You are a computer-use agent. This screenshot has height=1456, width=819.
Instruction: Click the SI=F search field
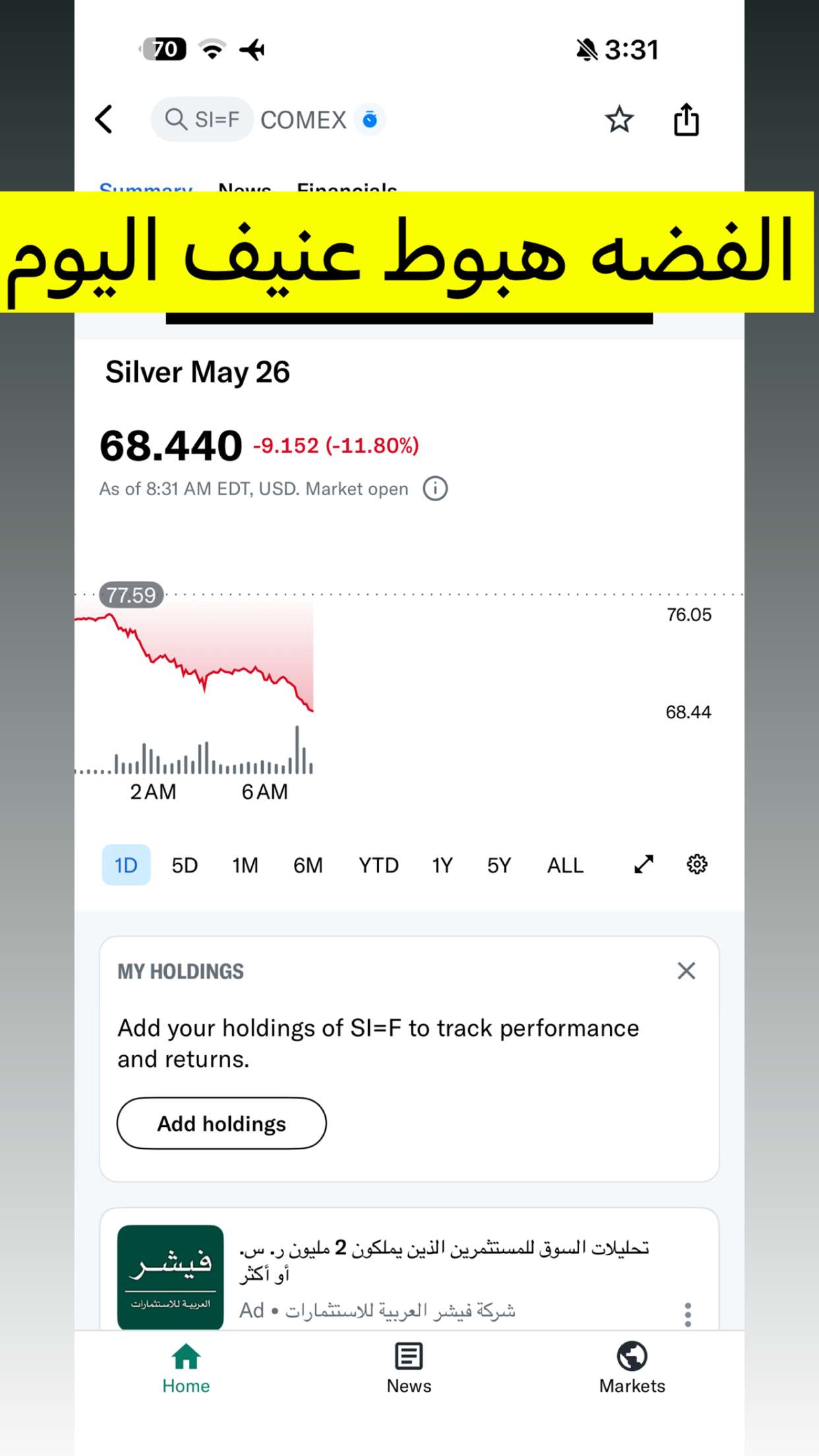pos(202,119)
